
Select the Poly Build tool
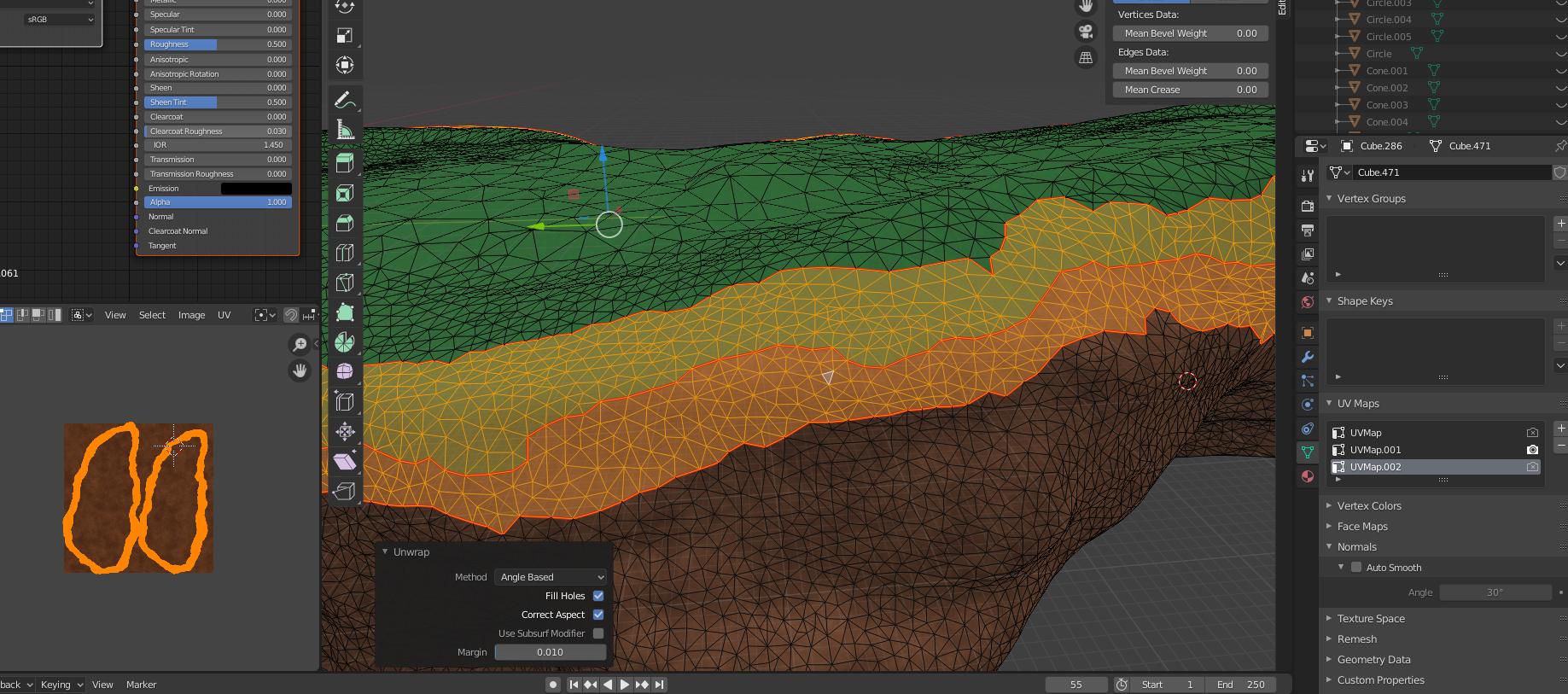345,312
